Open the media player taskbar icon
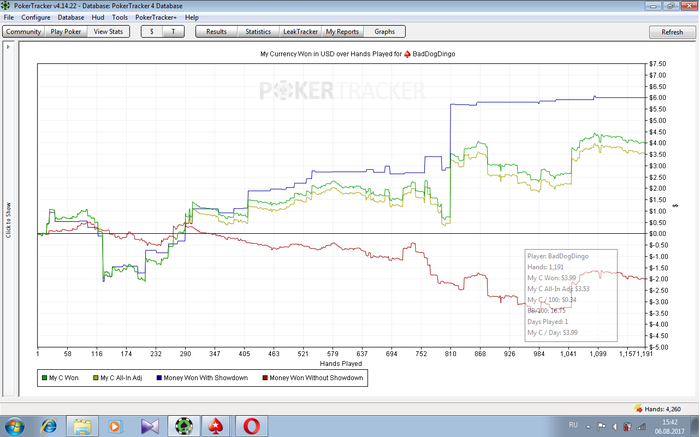This screenshot has width=700, height=437. coord(116,427)
